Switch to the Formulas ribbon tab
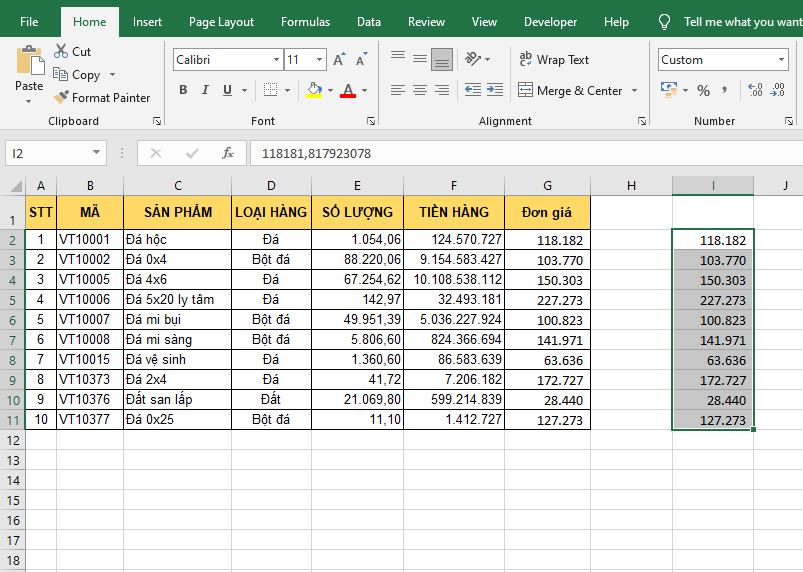 tap(305, 22)
